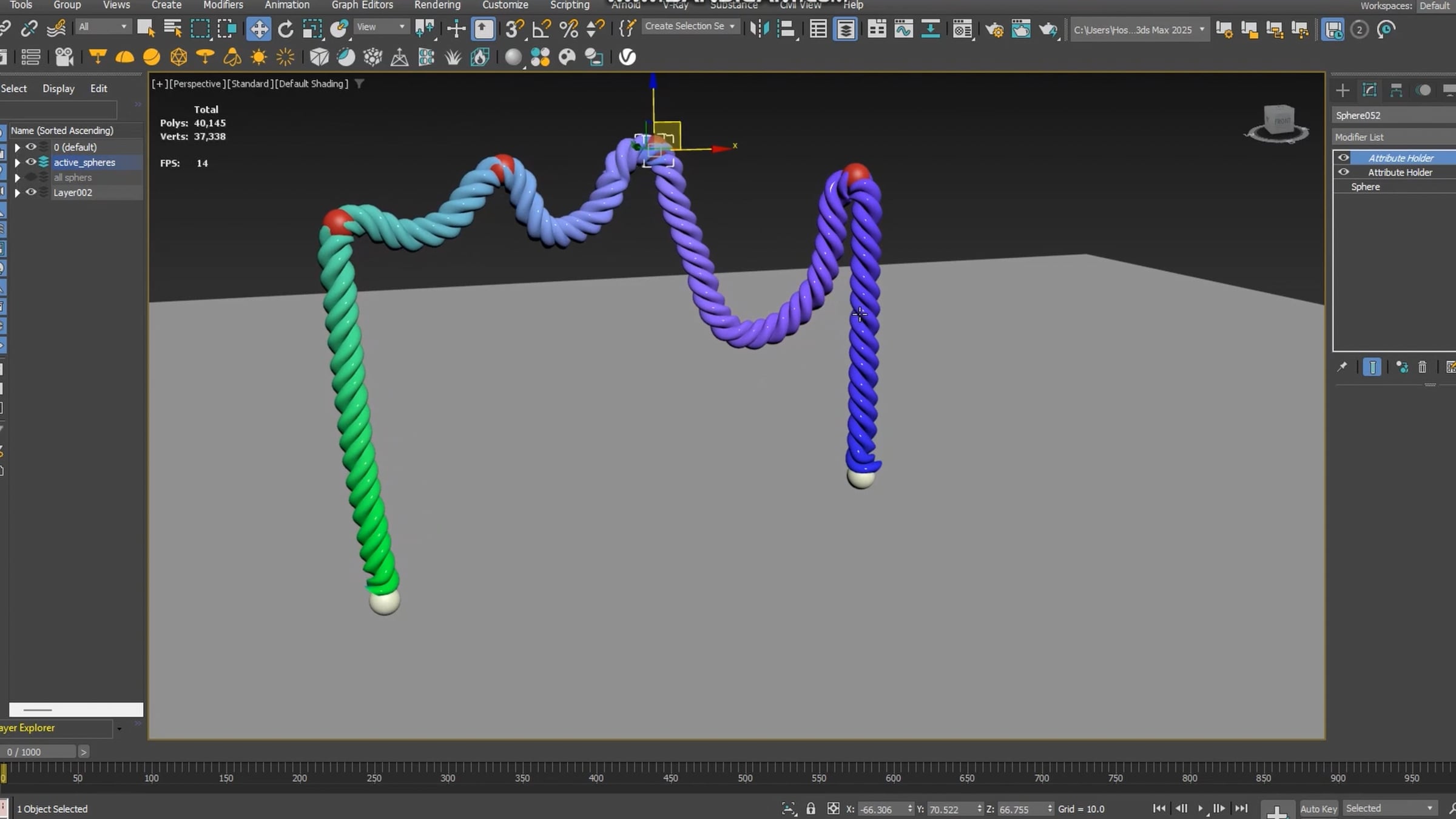Click the Auto Key button
This screenshot has width=1456, height=819.
1318,809
